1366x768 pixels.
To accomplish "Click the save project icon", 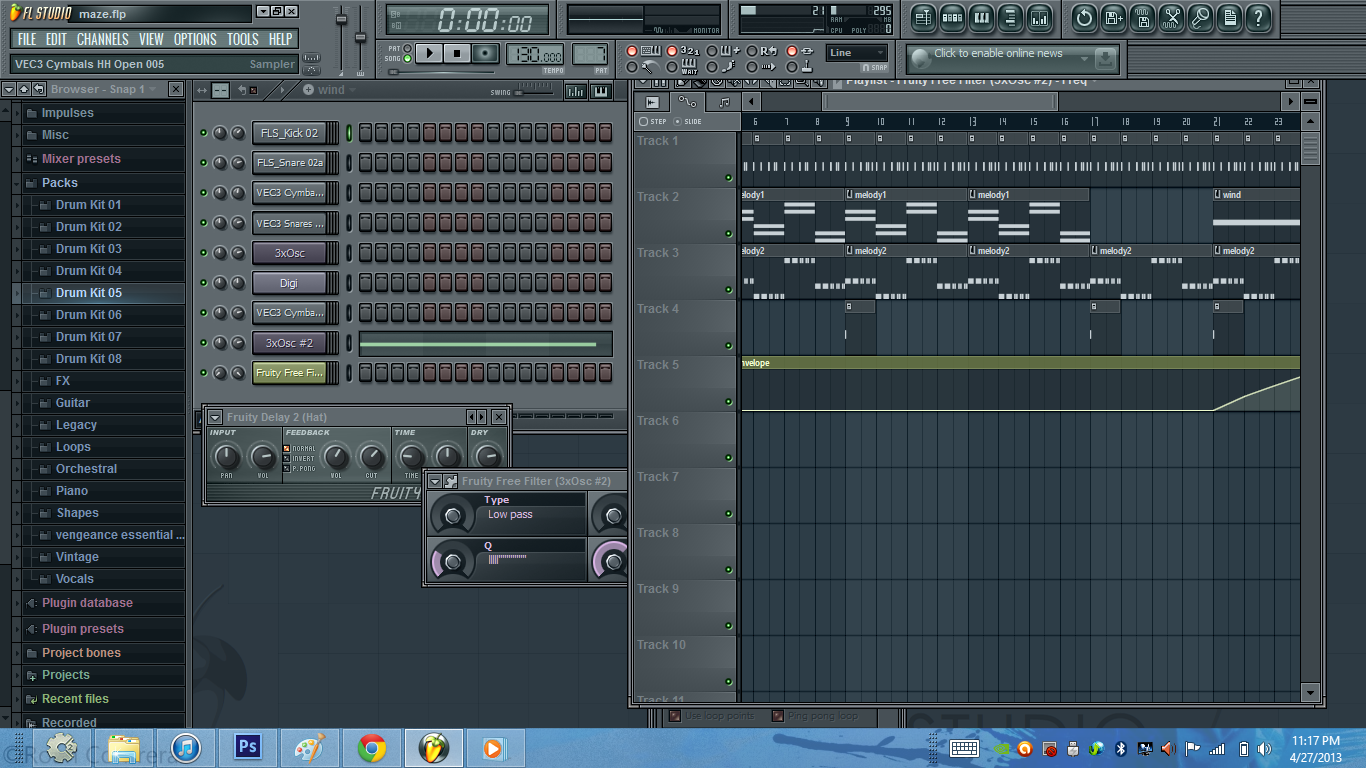I will tap(1113, 17).
